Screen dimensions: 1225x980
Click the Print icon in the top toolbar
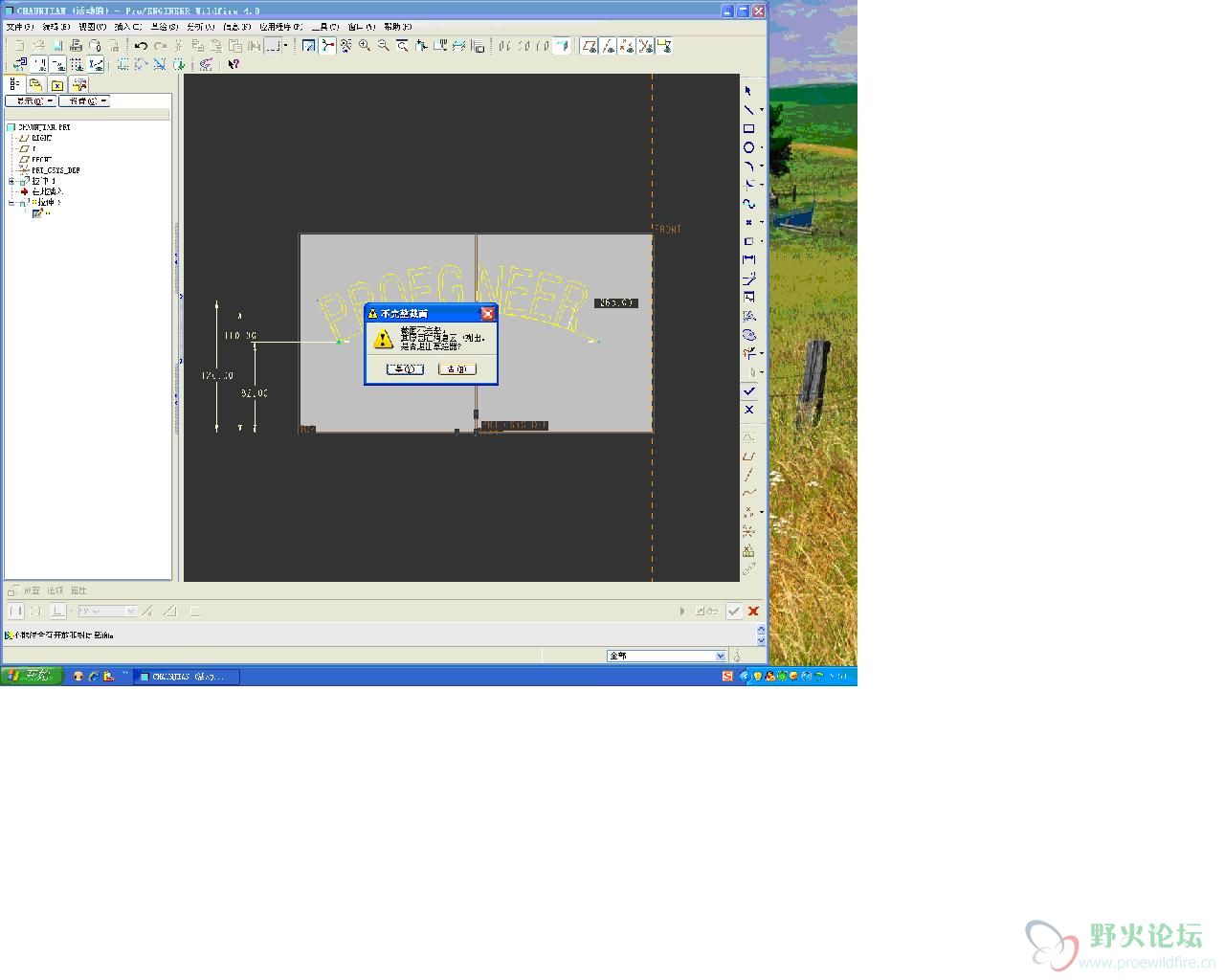(76, 46)
